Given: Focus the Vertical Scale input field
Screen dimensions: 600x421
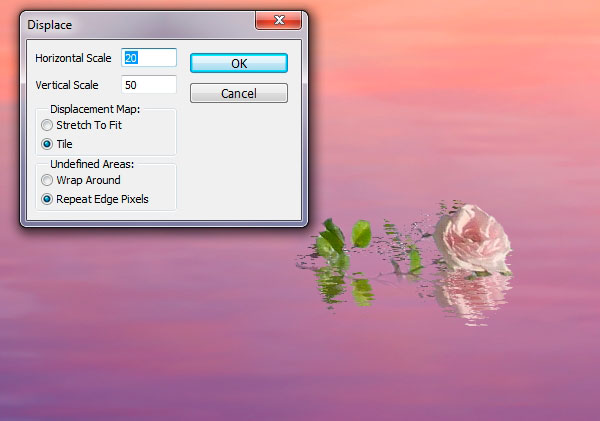Looking at the screenshot, I should [149, 85].
